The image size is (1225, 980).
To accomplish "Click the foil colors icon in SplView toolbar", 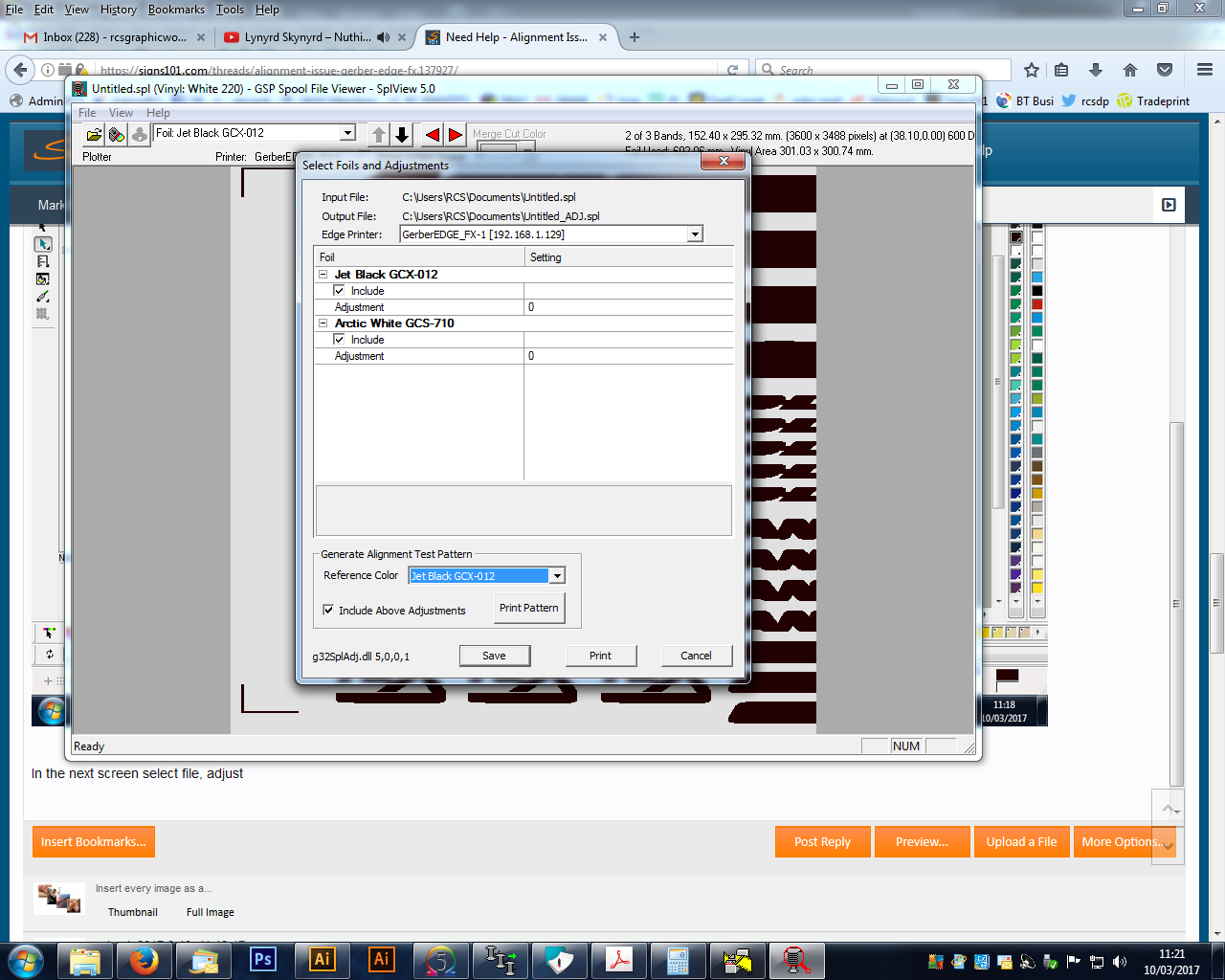I will pyautogui.click(x=117, y=135).
